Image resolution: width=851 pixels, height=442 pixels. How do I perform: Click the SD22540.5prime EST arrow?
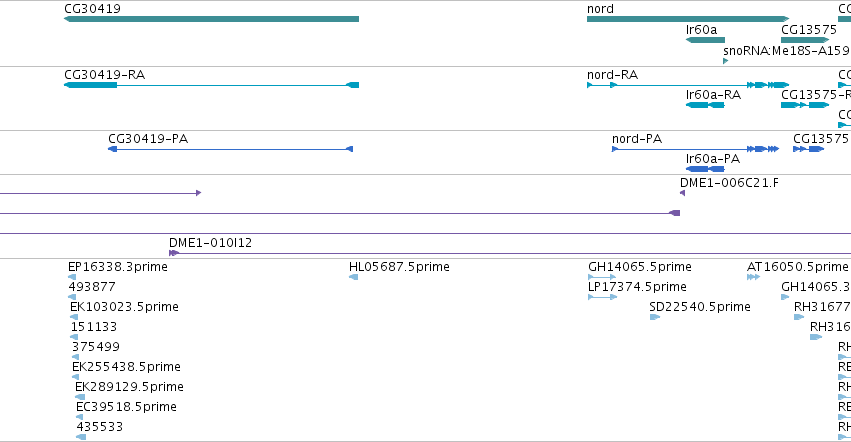pyautogui.click(x=655, y=317)
